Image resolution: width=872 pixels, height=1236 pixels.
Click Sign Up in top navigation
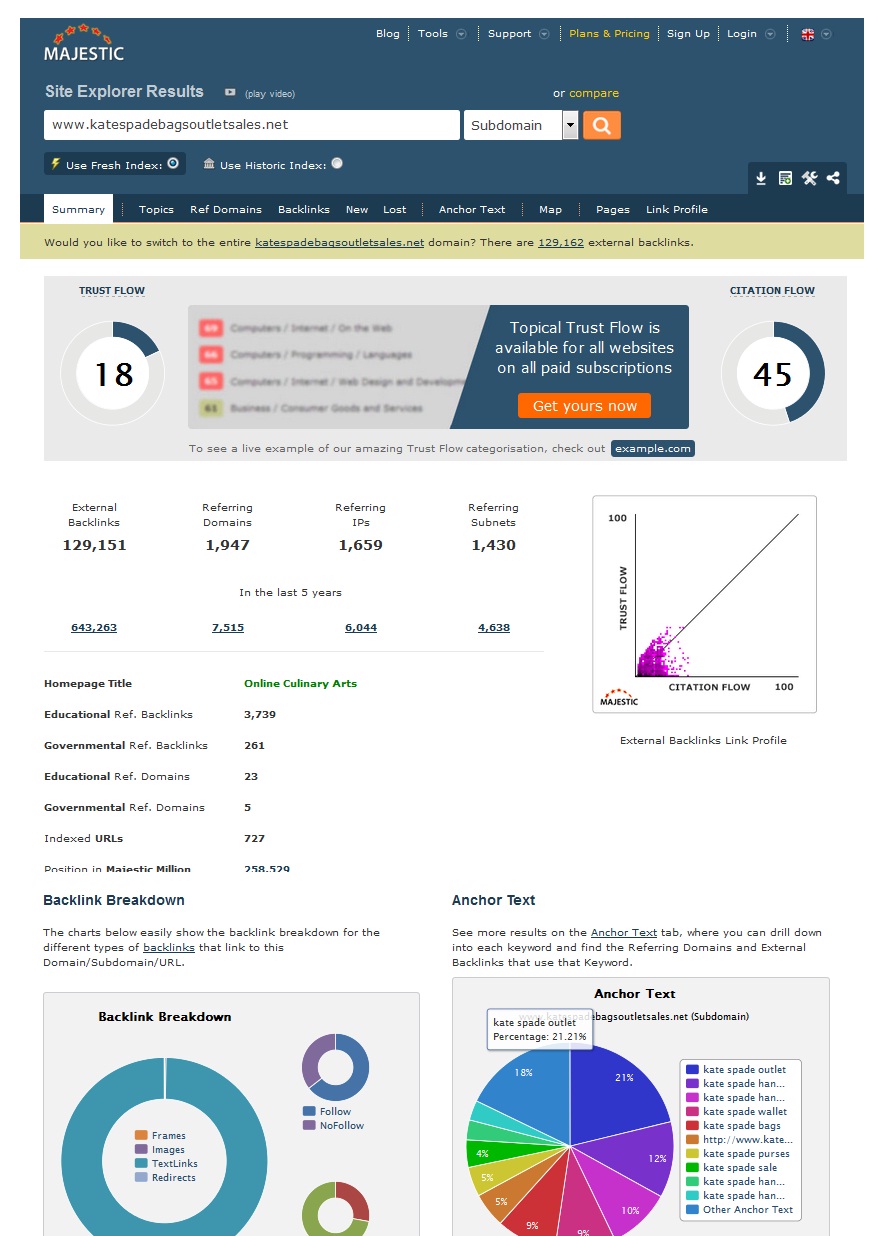pos(688,33)
